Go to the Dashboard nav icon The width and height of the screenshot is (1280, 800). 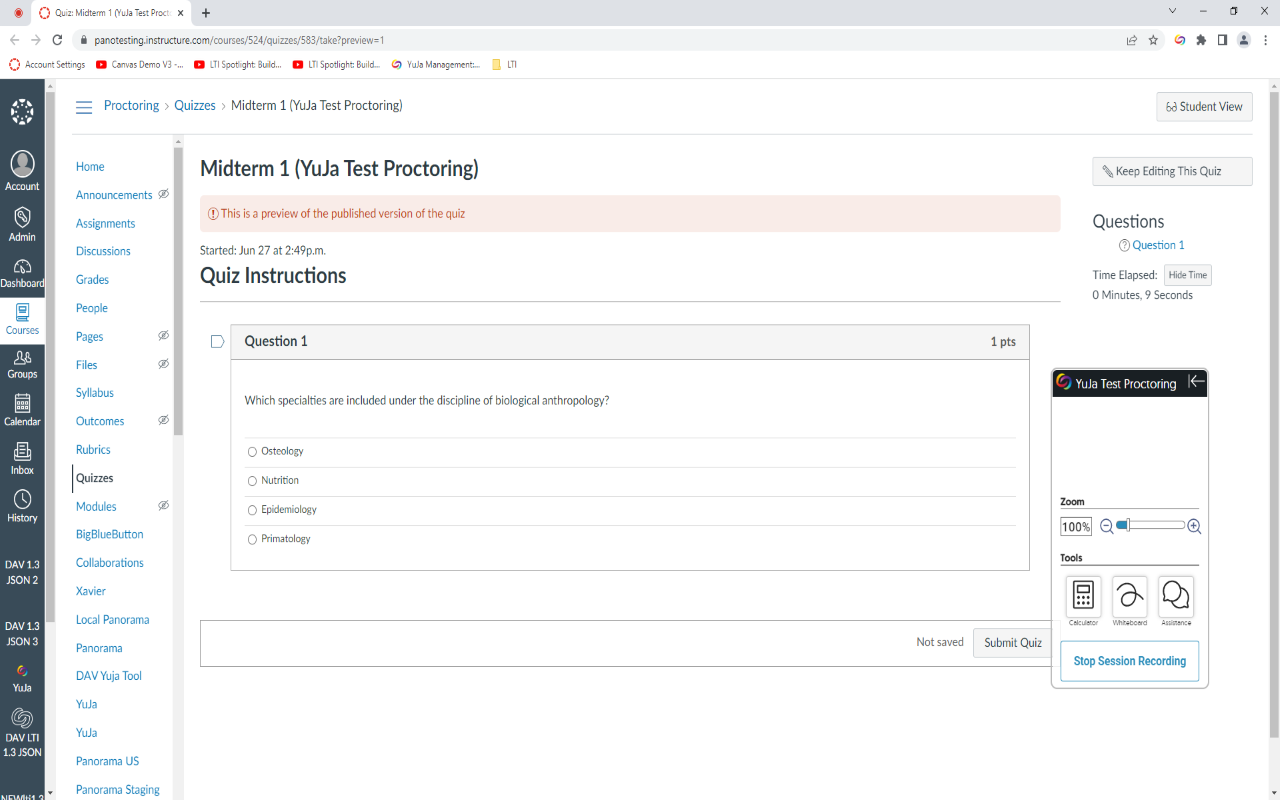coord(22,273)
